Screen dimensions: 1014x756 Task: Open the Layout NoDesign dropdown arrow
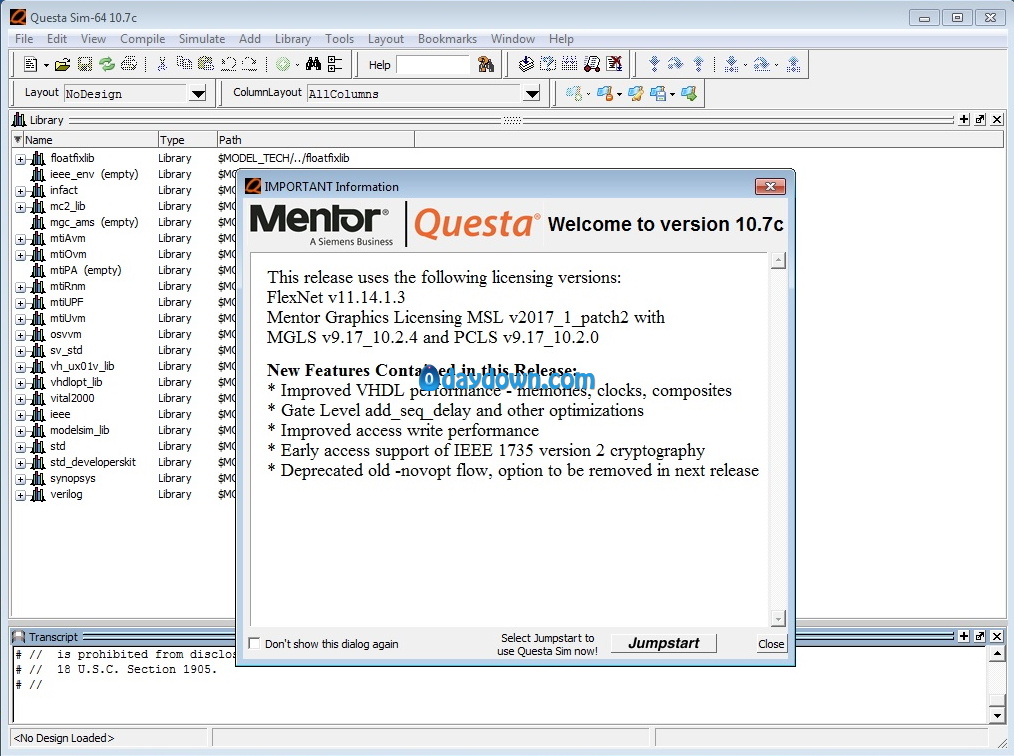[199, 94]
